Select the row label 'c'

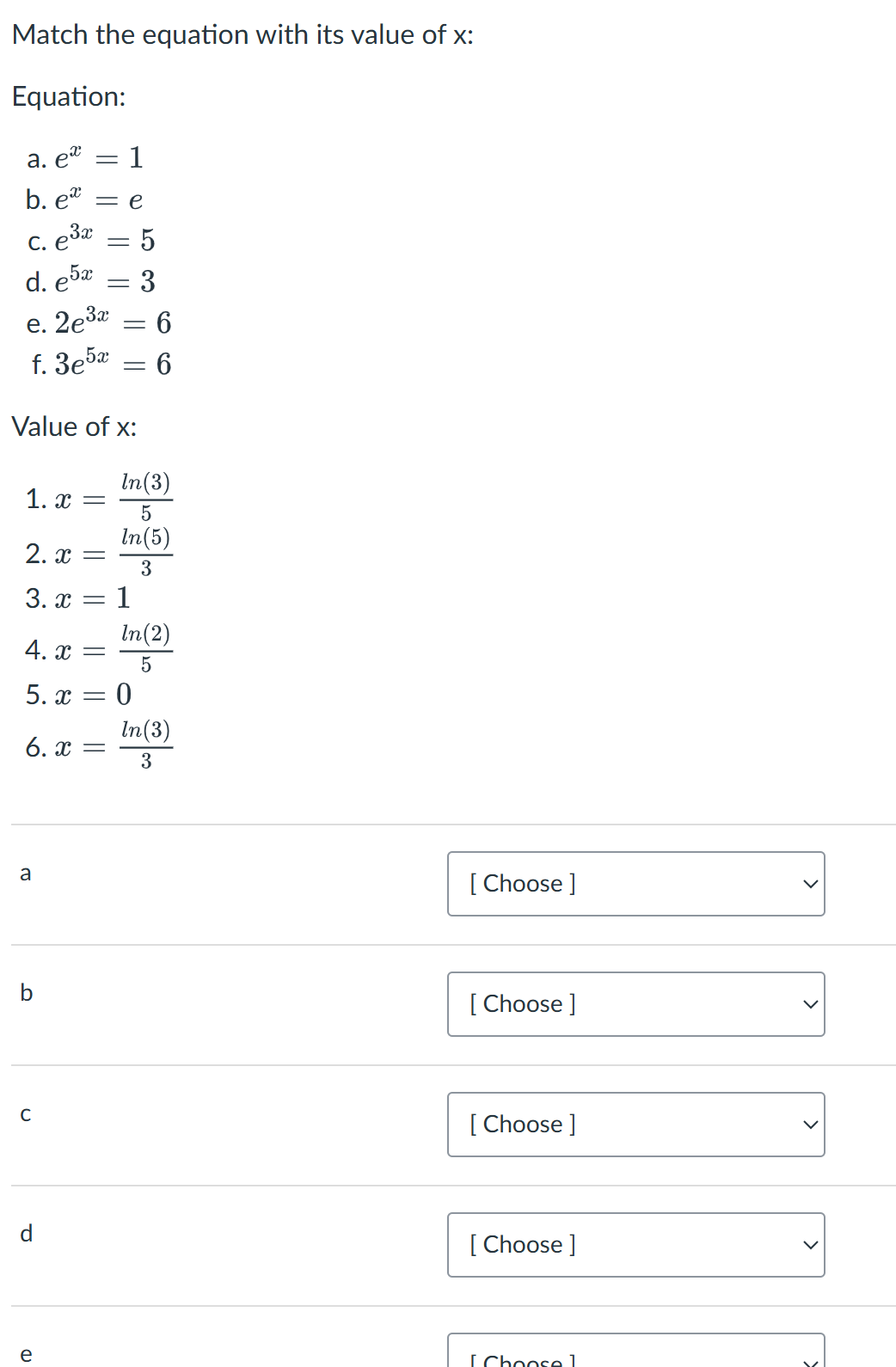coord(26,1113)
